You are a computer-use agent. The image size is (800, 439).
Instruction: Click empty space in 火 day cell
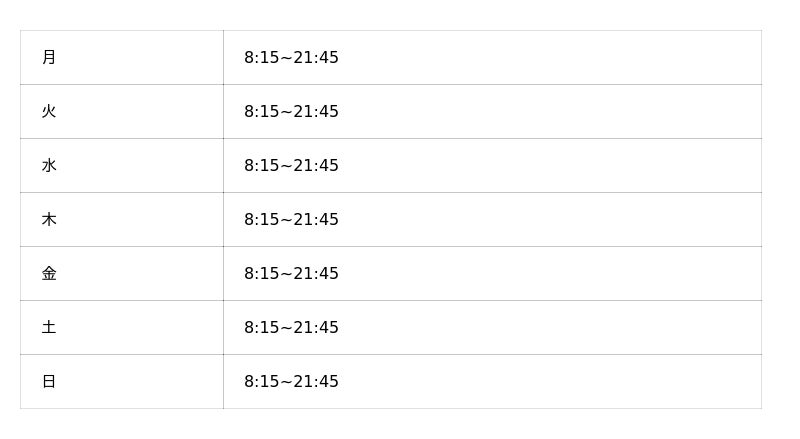(140, 112)
